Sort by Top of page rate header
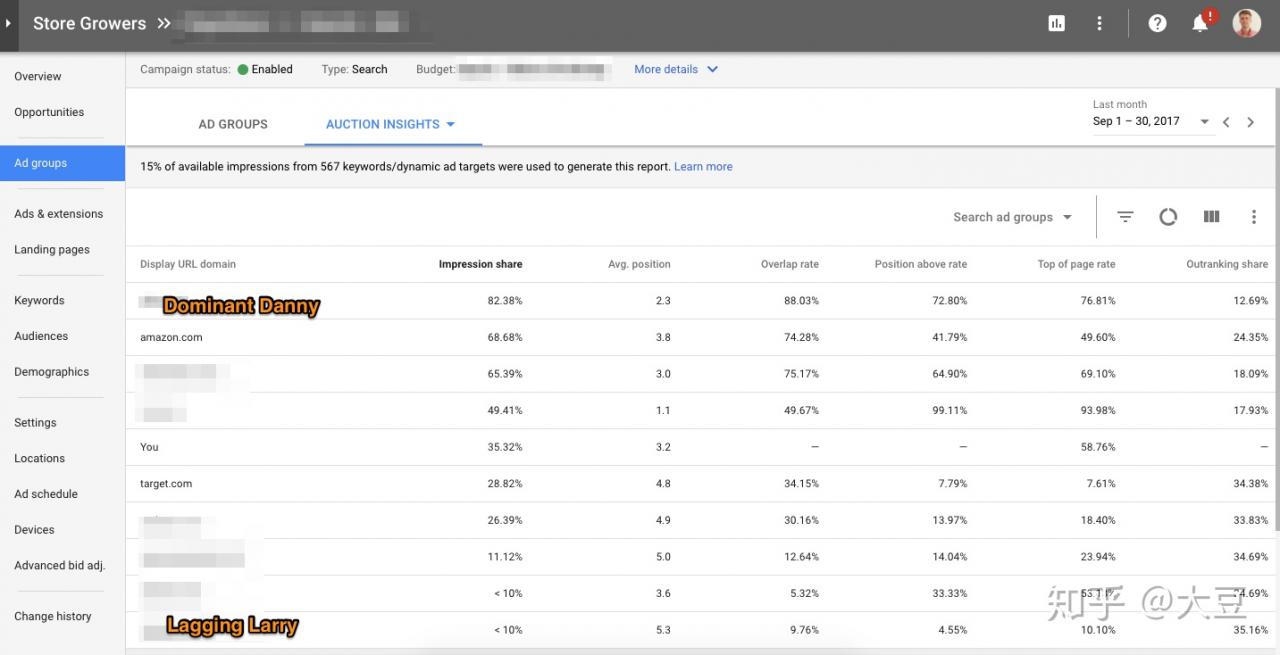Viewport: 1280px width, 655px height. coord(1076,264)
